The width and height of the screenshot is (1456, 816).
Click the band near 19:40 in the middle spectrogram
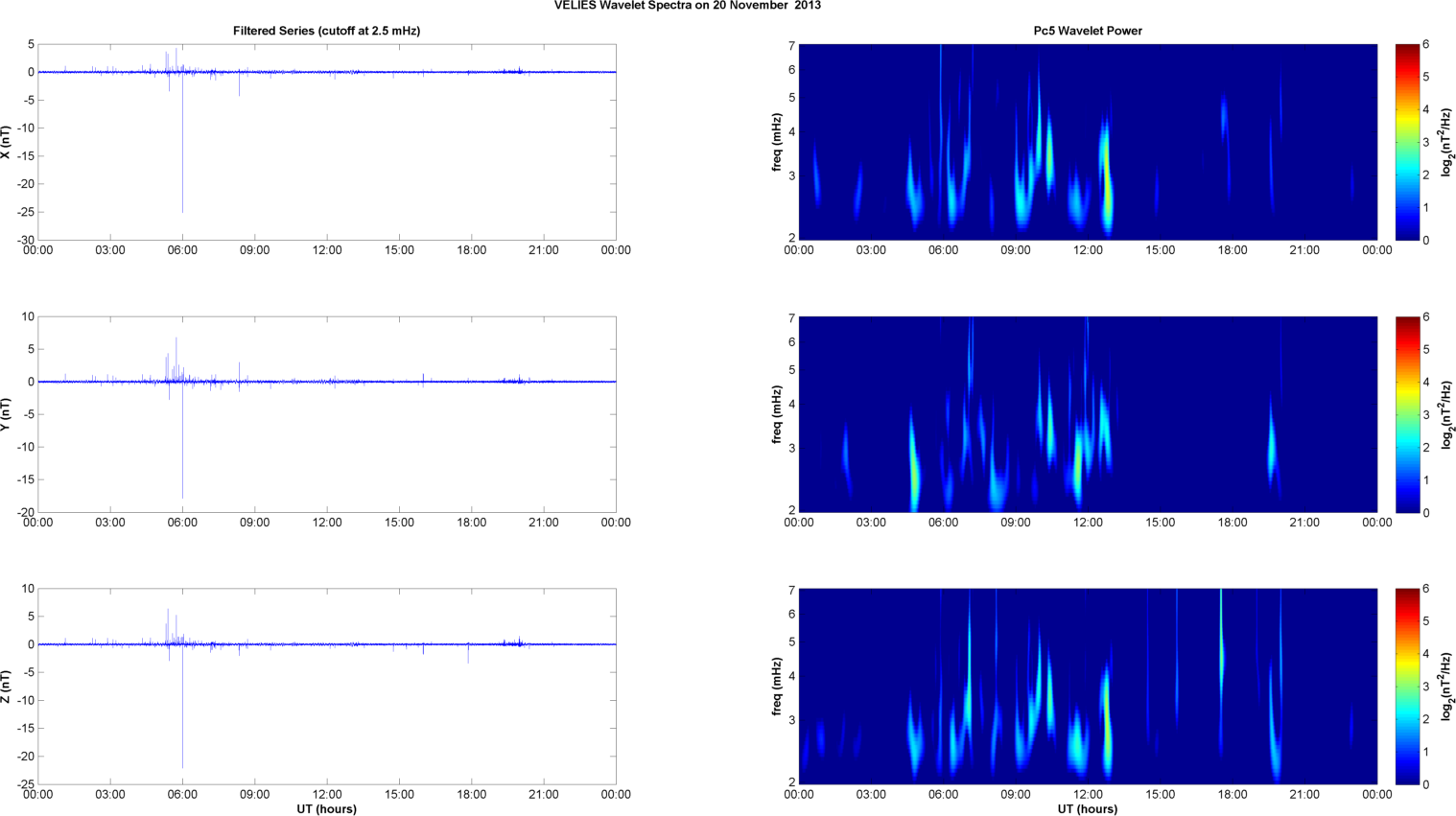pos(1272,446)
